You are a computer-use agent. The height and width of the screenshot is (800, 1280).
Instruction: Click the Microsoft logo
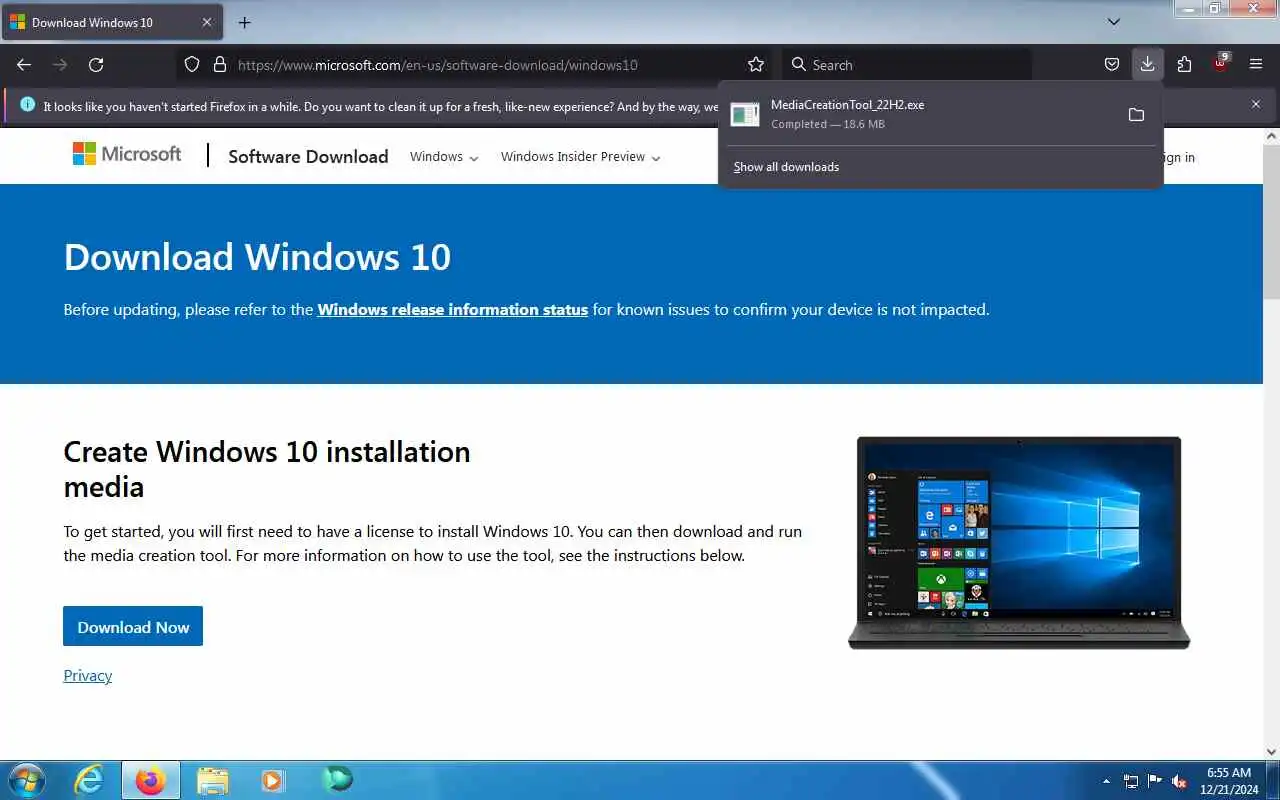click(127, 154)
